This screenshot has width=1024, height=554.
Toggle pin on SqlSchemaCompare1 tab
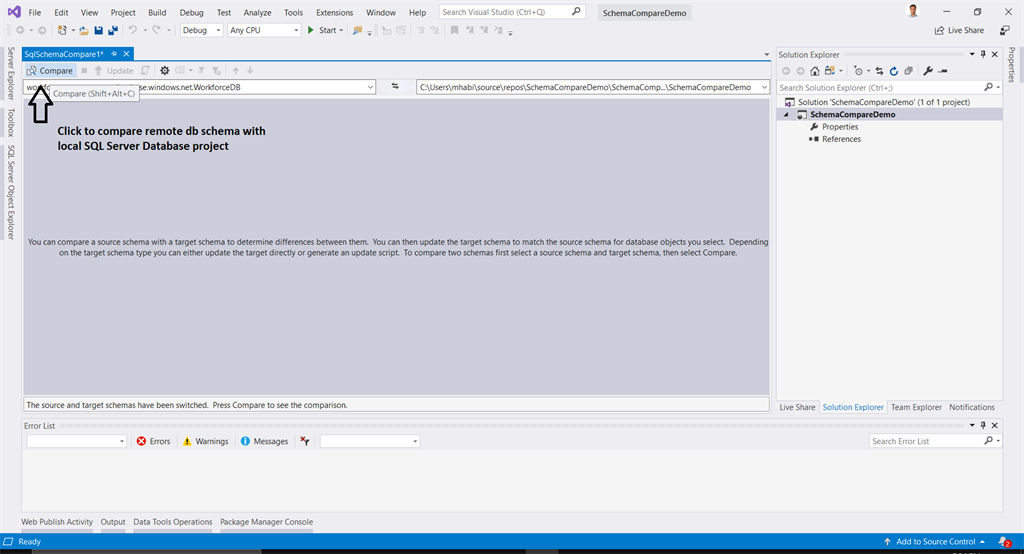[114, 54]
